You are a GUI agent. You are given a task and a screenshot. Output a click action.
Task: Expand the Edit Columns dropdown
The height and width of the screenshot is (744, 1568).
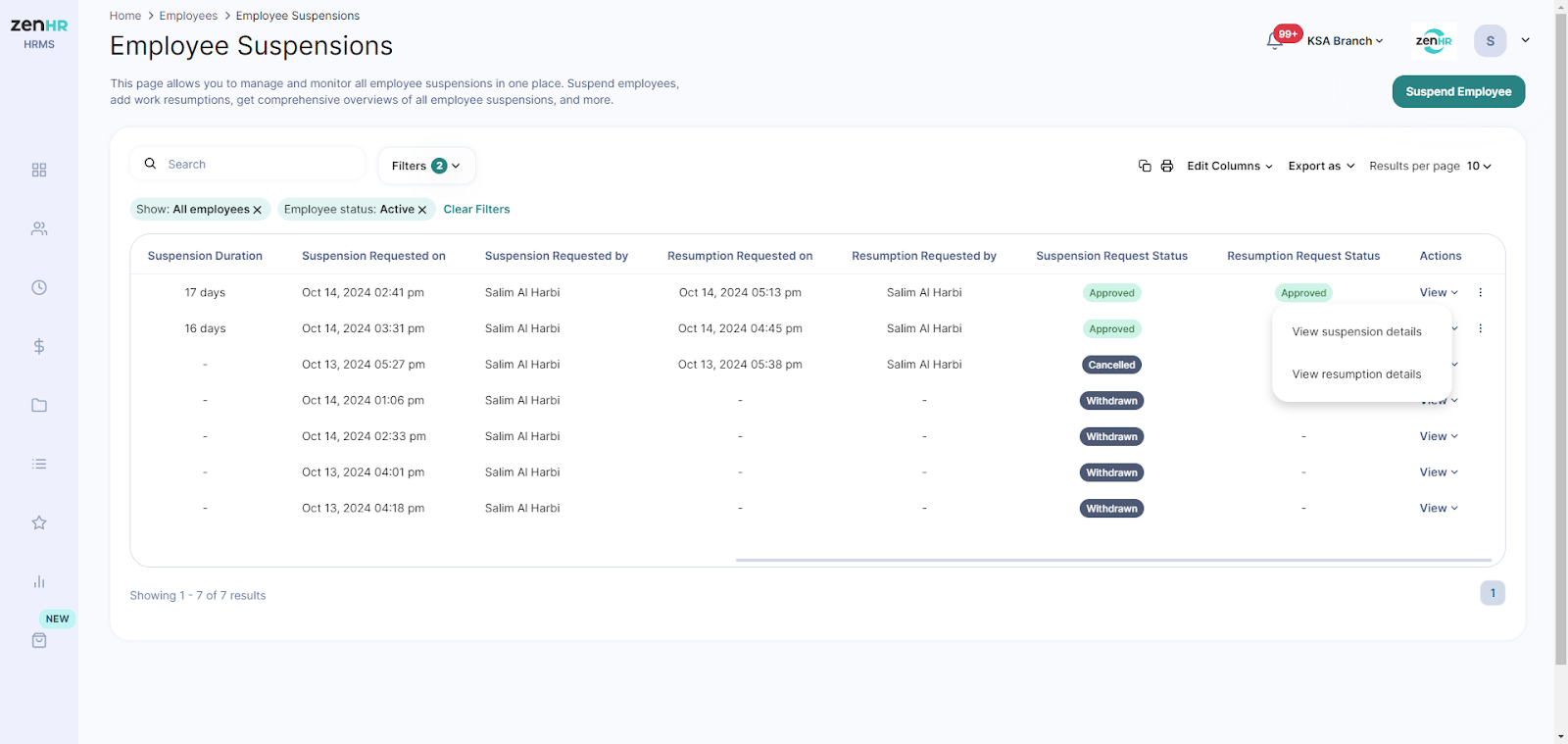click(x=1230, y=166)
